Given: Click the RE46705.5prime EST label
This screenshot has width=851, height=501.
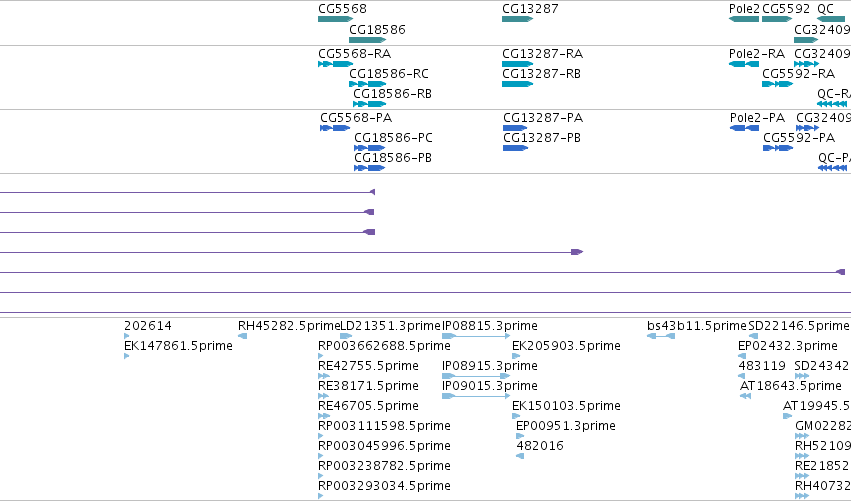Looking at the screenshot, I should point(369,406).
